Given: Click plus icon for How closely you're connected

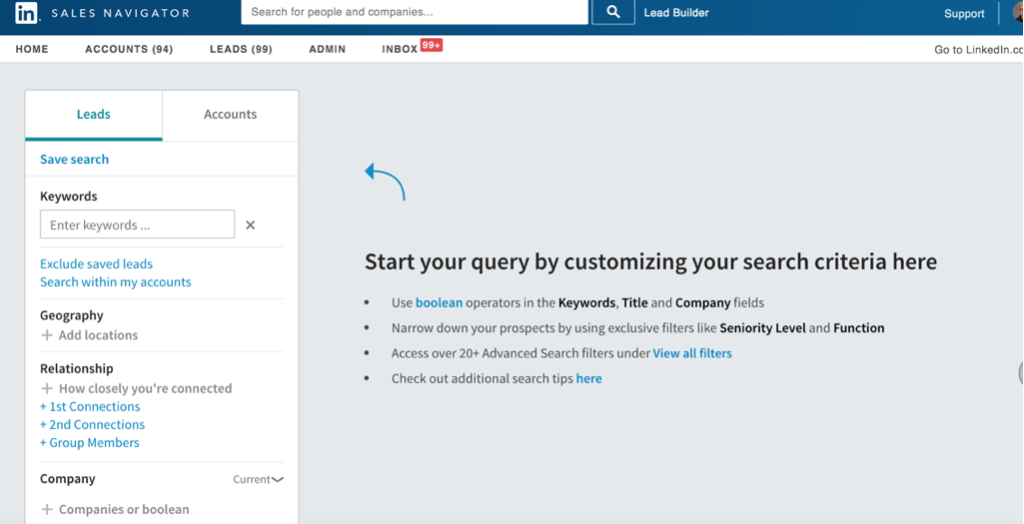Looking at the screenshot, I should point(46,388).
